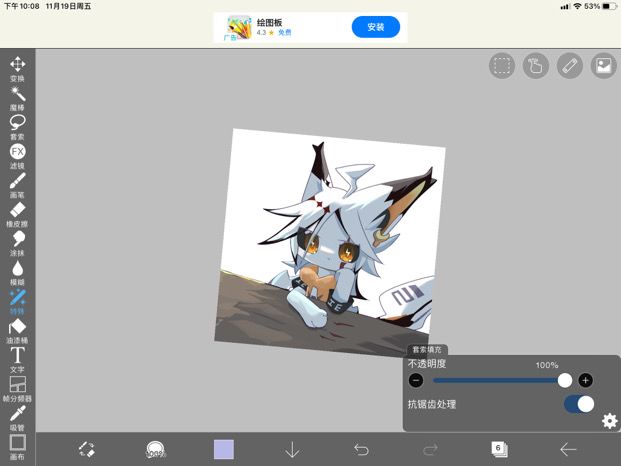This screenshot has width=621, height=466.
Task: Select the Smudge (涂抹) tool
Action: tap(17, 243)
